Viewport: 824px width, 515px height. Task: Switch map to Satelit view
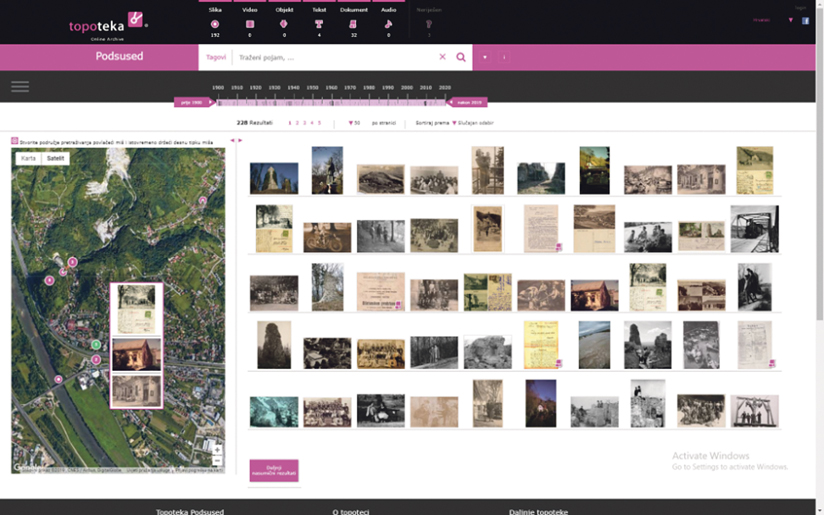pyautogui.click(x=55, y=158)
